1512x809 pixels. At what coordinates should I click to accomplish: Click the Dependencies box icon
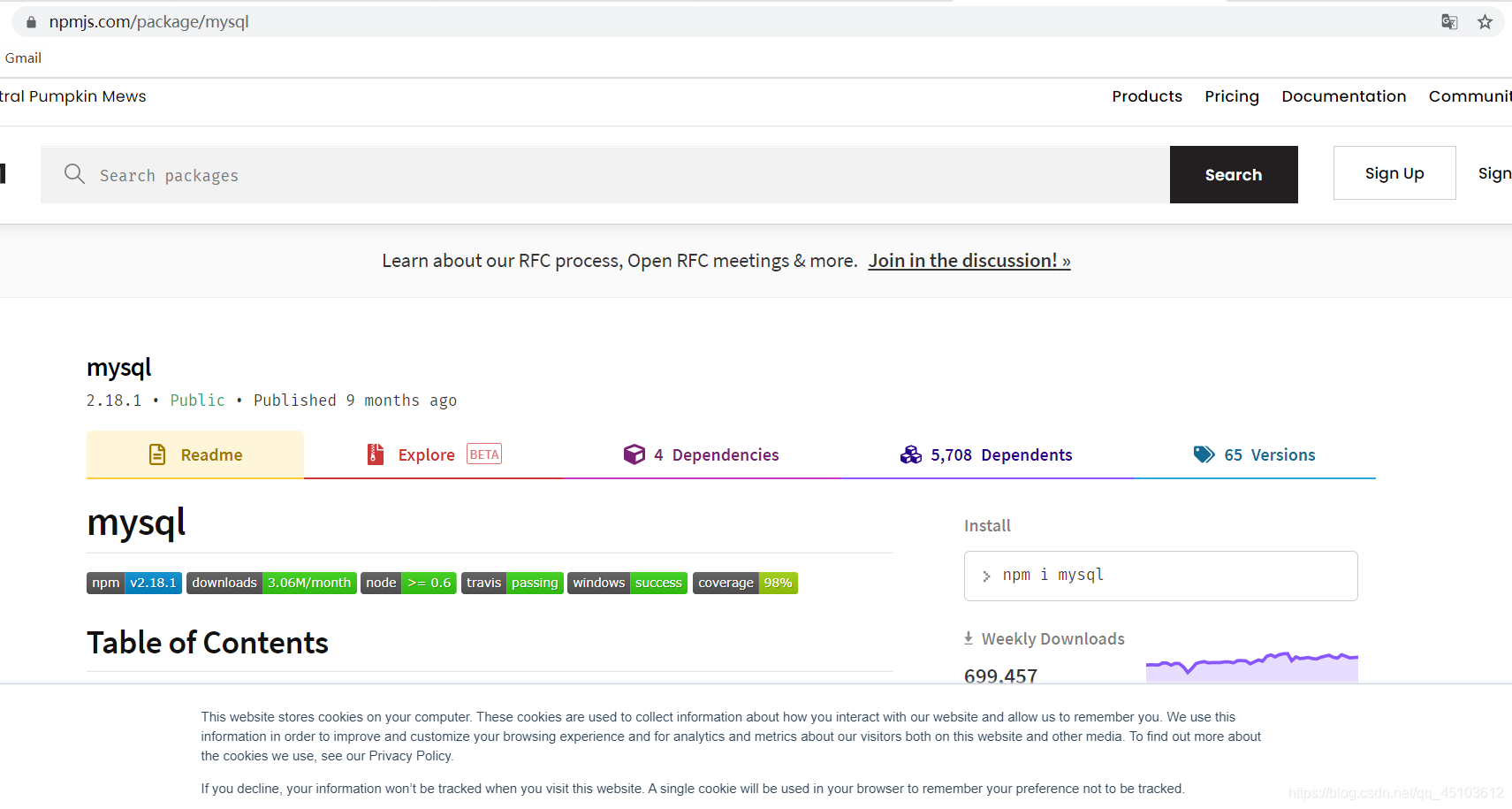click(634, 454)
